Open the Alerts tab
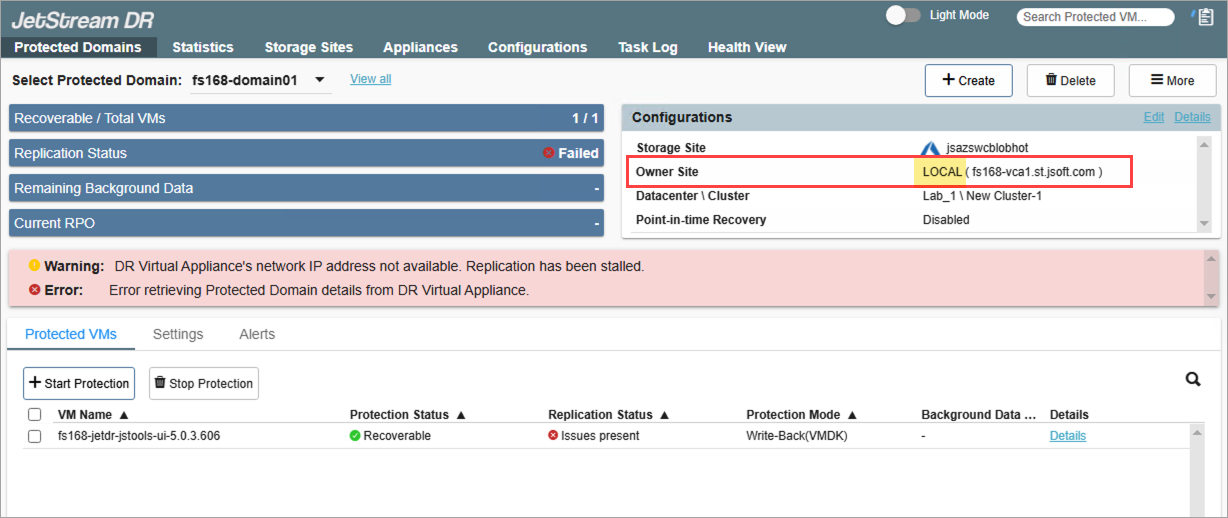The height and width of the screenshot is (518, 1228). coord(257,334)
